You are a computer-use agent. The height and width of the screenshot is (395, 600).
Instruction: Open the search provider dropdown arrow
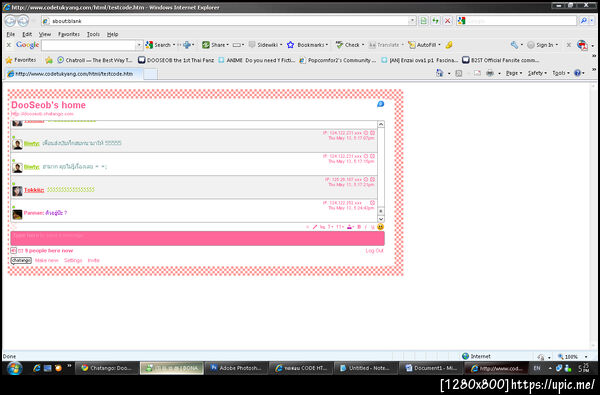click(x=592, y=21)
